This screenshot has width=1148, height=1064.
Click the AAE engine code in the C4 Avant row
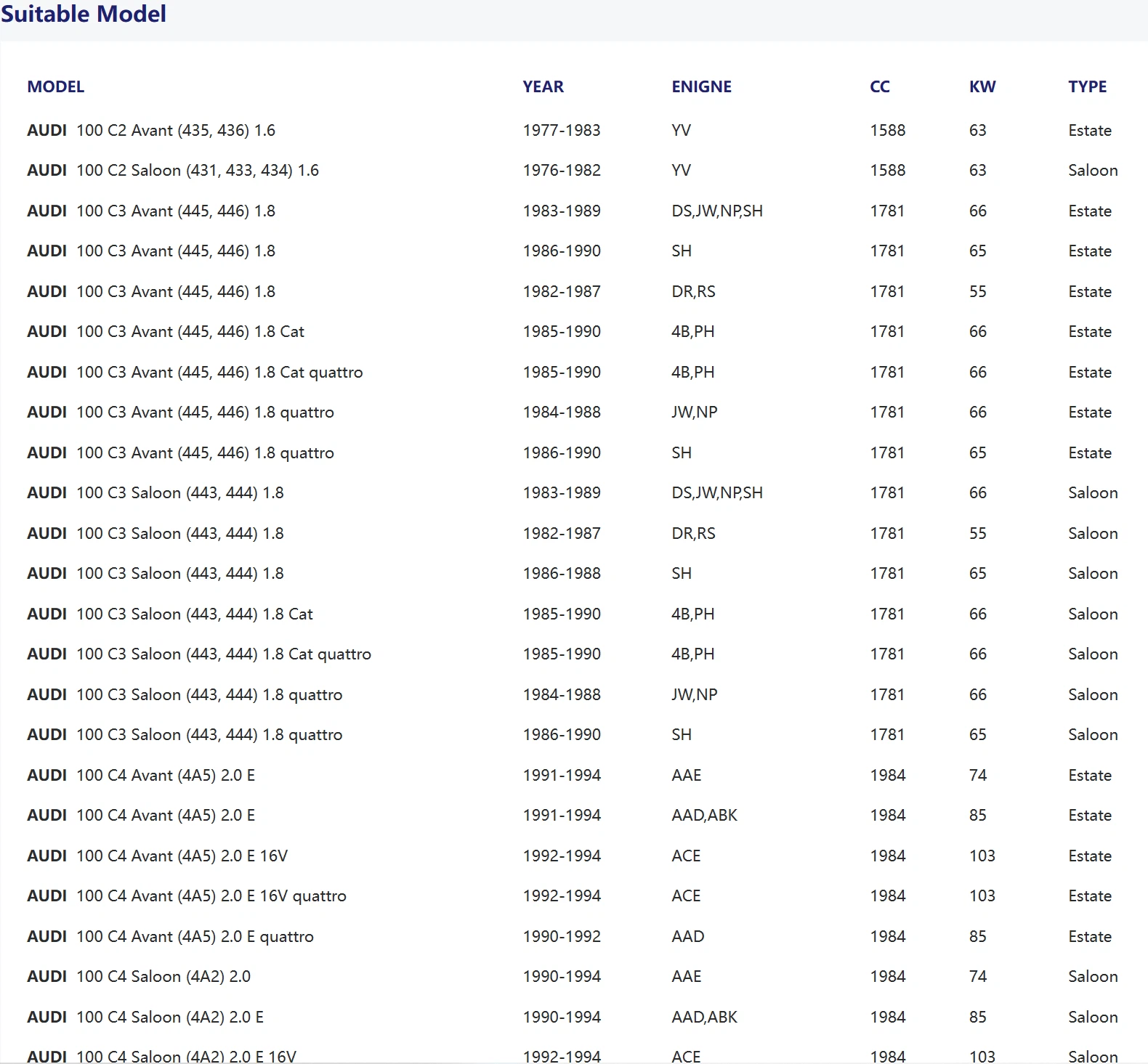(687, 776)
